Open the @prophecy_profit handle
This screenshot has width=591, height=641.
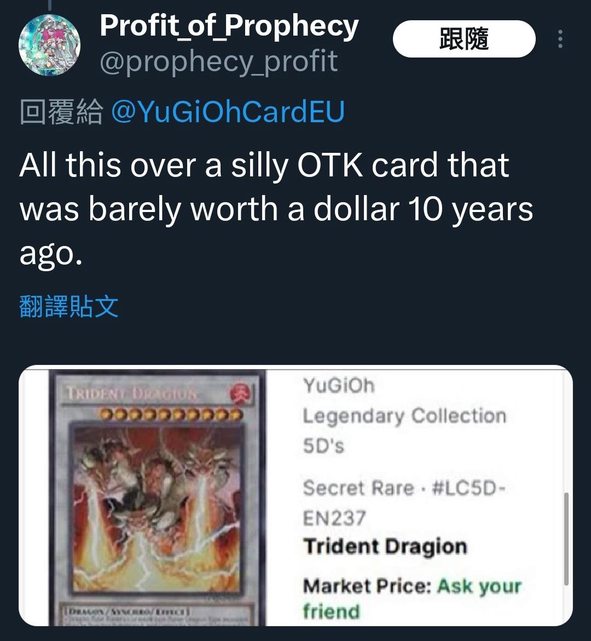click(x=219, y=61)
